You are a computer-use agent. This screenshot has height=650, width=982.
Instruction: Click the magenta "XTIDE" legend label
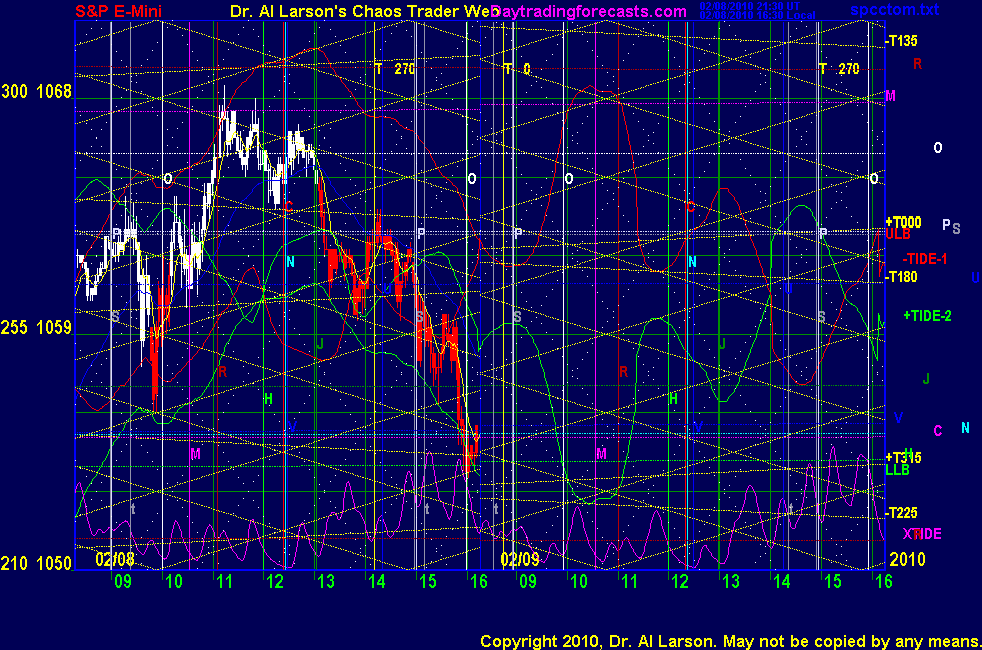[922, 534]
